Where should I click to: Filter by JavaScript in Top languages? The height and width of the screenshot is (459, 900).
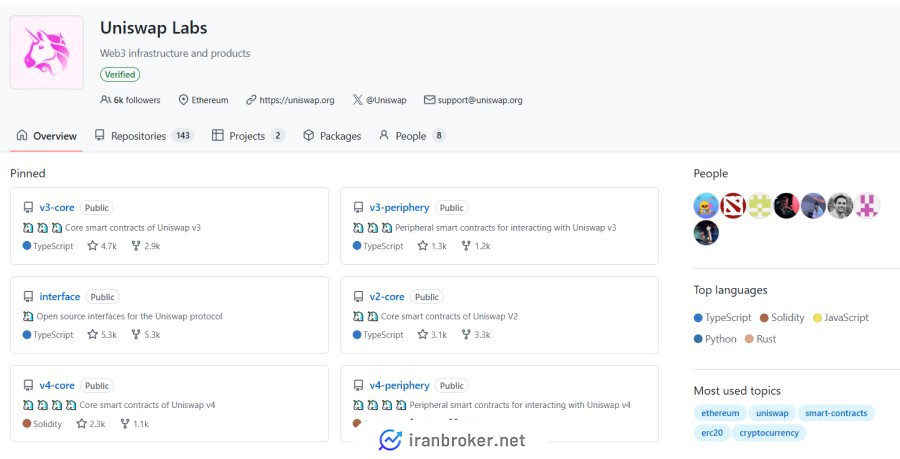point(841,317)
